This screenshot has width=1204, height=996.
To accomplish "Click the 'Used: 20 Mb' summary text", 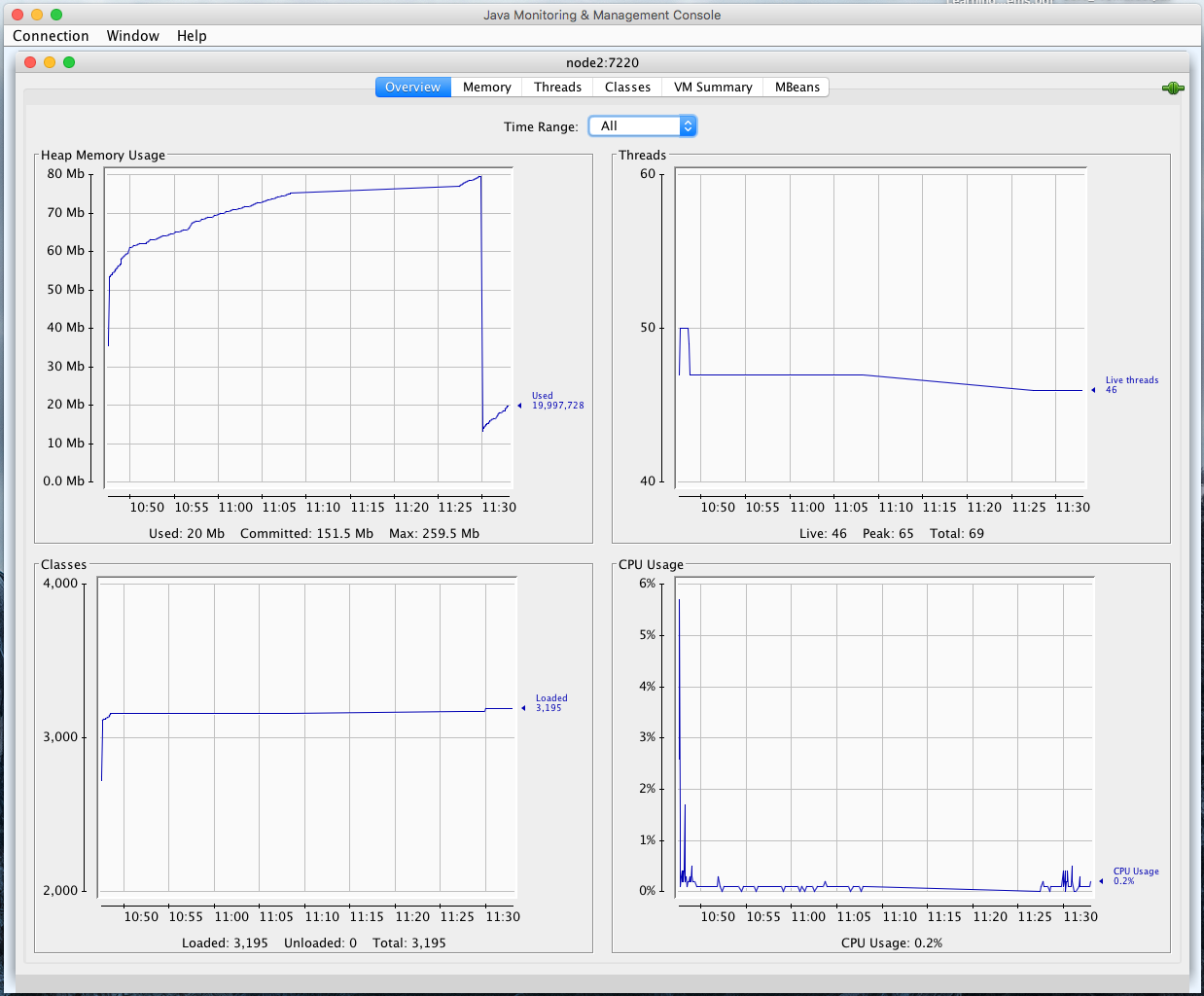I will (187, 534).
